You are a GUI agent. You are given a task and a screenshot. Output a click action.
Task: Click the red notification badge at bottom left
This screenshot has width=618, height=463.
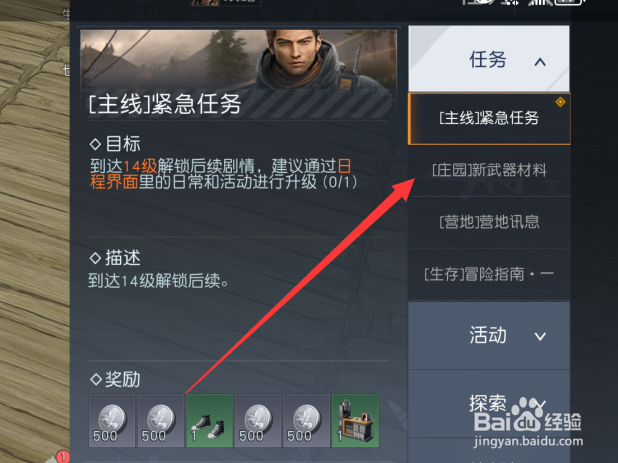point(63,457)
